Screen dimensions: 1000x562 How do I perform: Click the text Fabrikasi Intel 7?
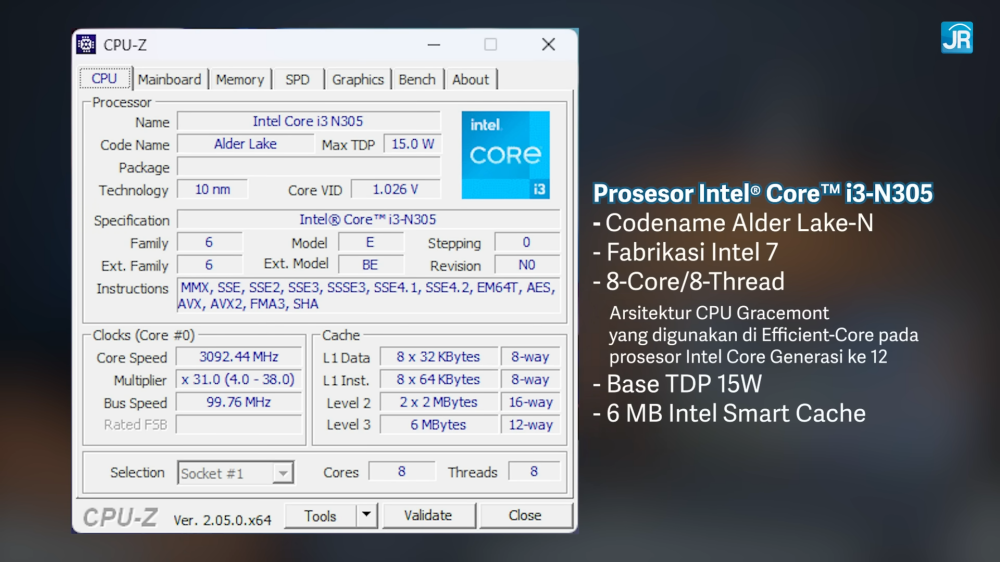coord(686,252)
